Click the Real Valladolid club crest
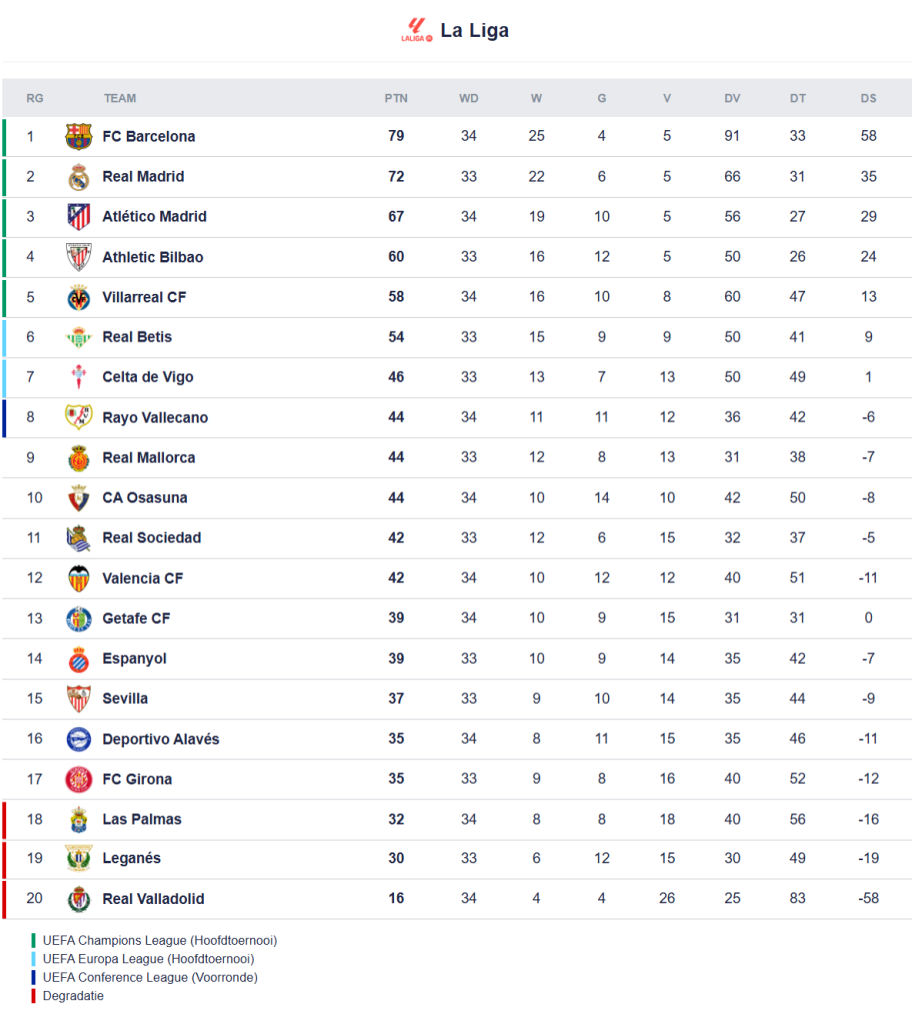The width and height of the screenshot is (912, 1024). coord(79,899)
